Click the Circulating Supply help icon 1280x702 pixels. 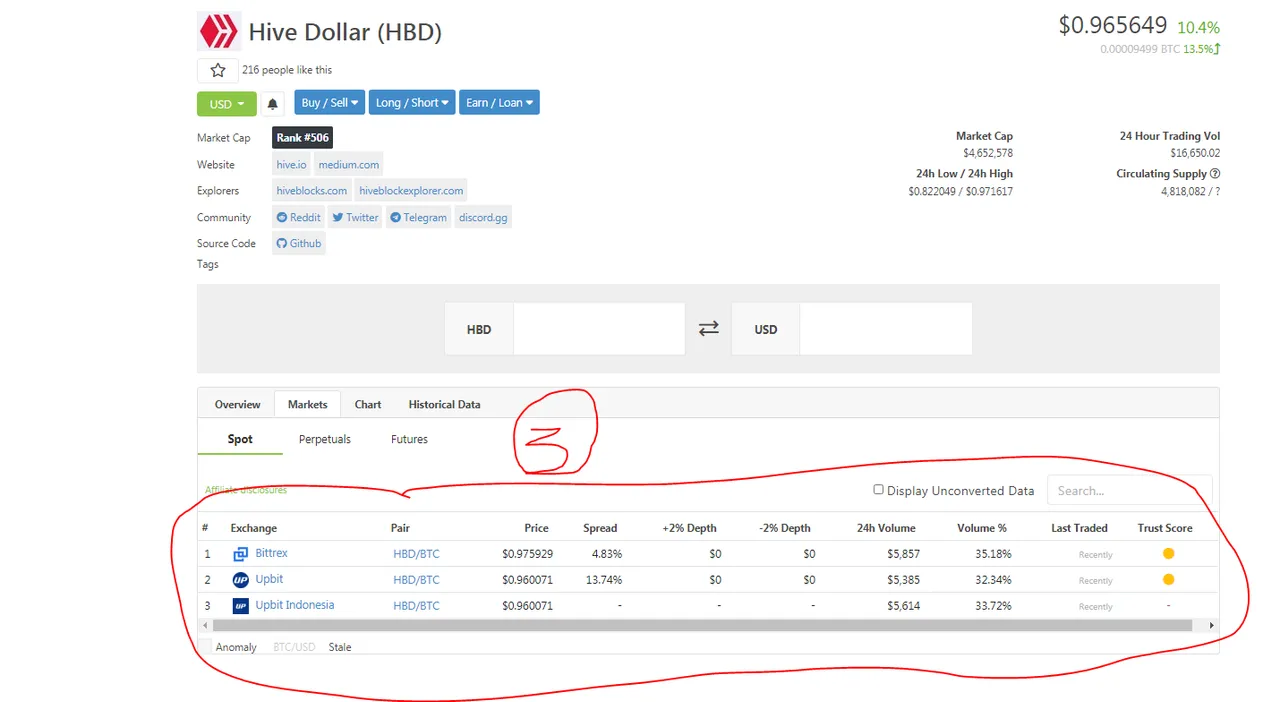[x=1215, y=174]
